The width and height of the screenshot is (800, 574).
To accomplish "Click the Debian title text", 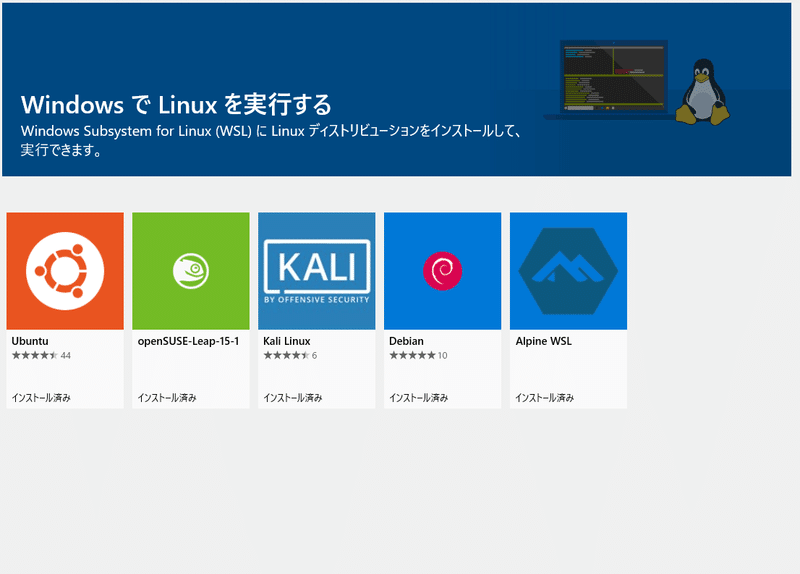I will point(406,341).
